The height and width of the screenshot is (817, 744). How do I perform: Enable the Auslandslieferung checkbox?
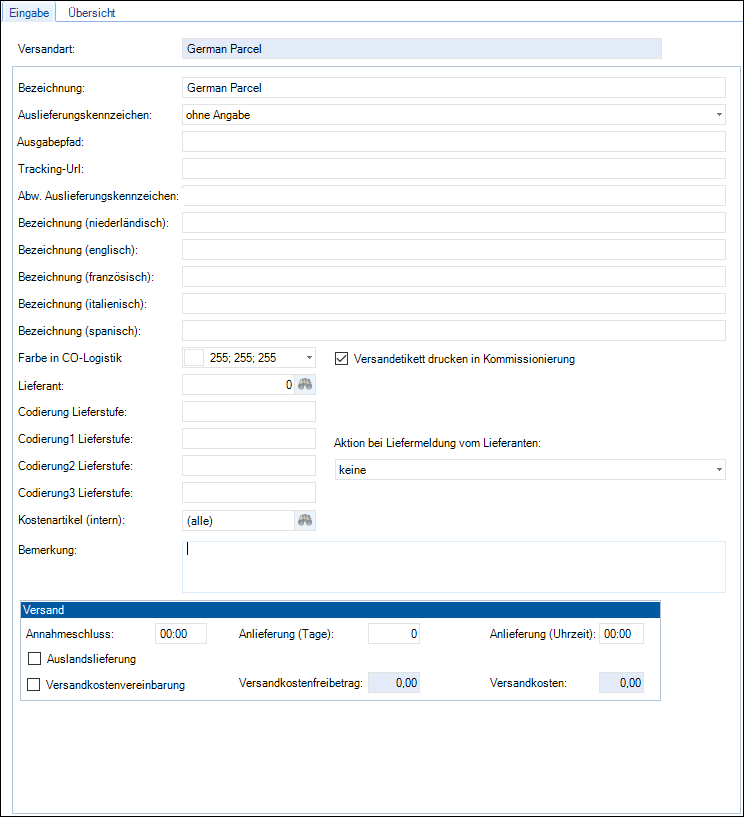click(35, 659)
